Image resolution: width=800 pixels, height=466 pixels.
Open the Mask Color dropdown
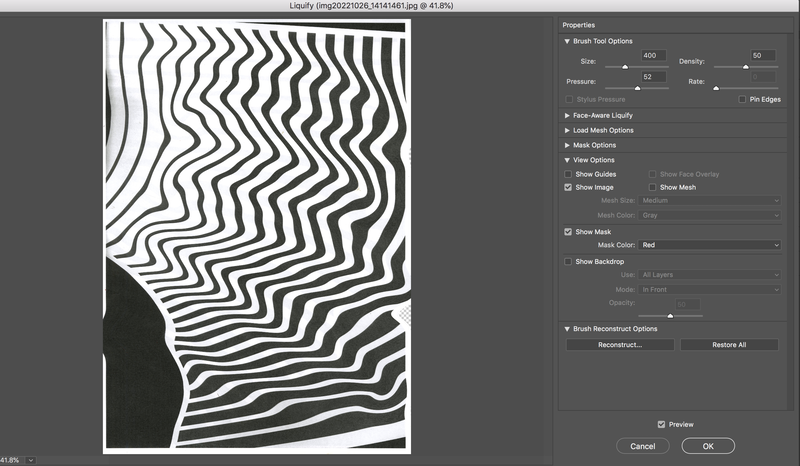(709, 245)
